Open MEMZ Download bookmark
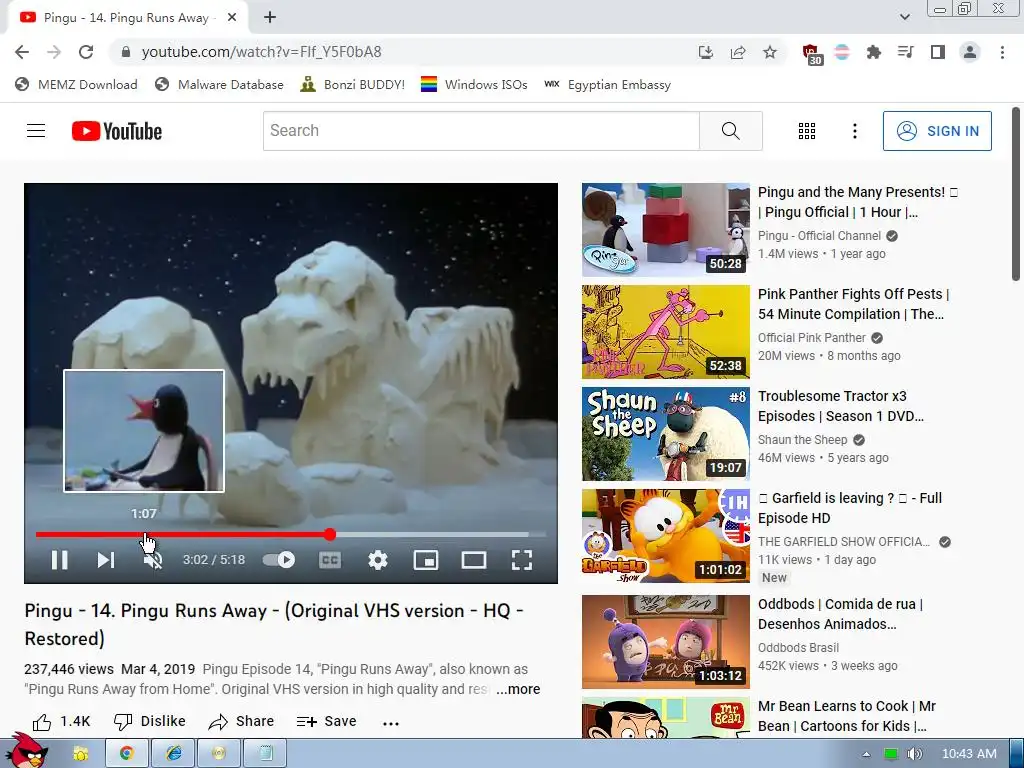The height and width of the screenshot is (768, 1024). click(76, 84)
